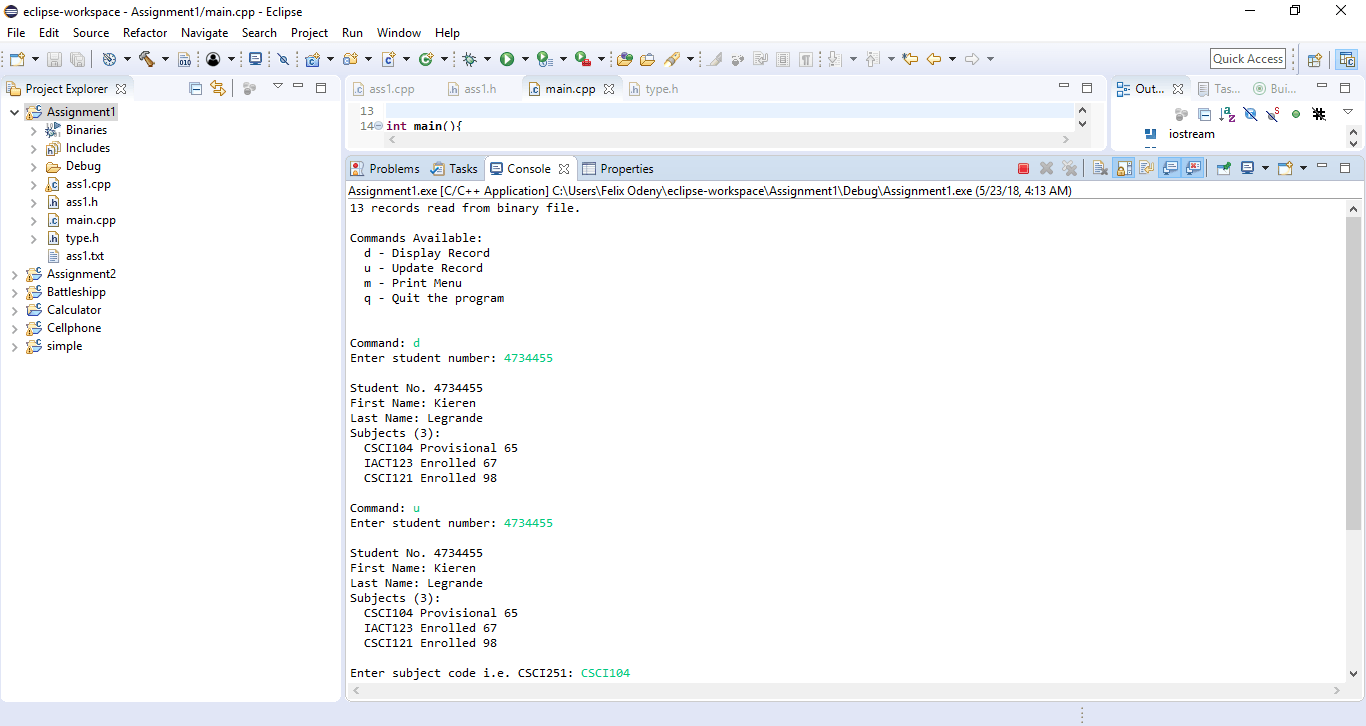The height and width of the screenshot is (726, 1366).
Task: Toggle Link with Editor in Project Explorer
Action: tap(217, 88)
